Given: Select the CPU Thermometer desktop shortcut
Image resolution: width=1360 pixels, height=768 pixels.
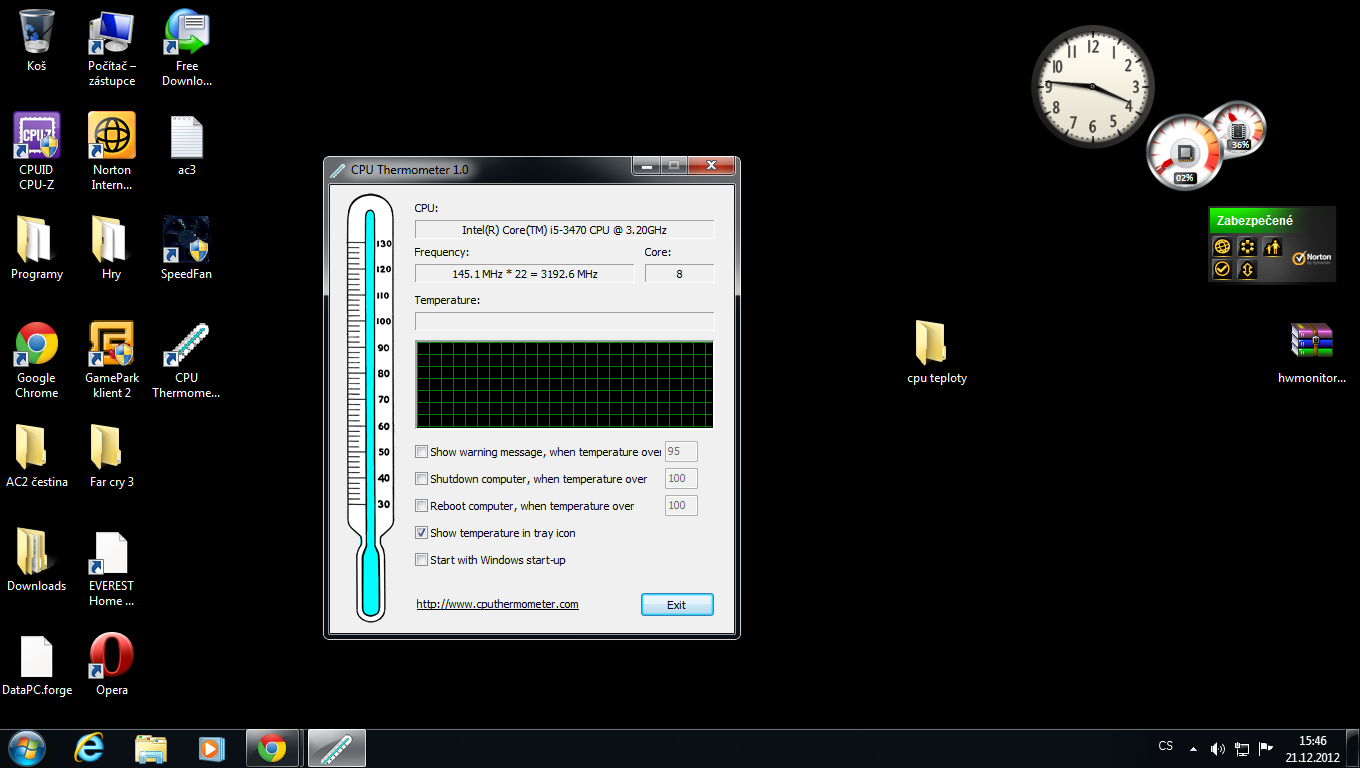Looking at the screenshot, I should [x=187, y=360].
